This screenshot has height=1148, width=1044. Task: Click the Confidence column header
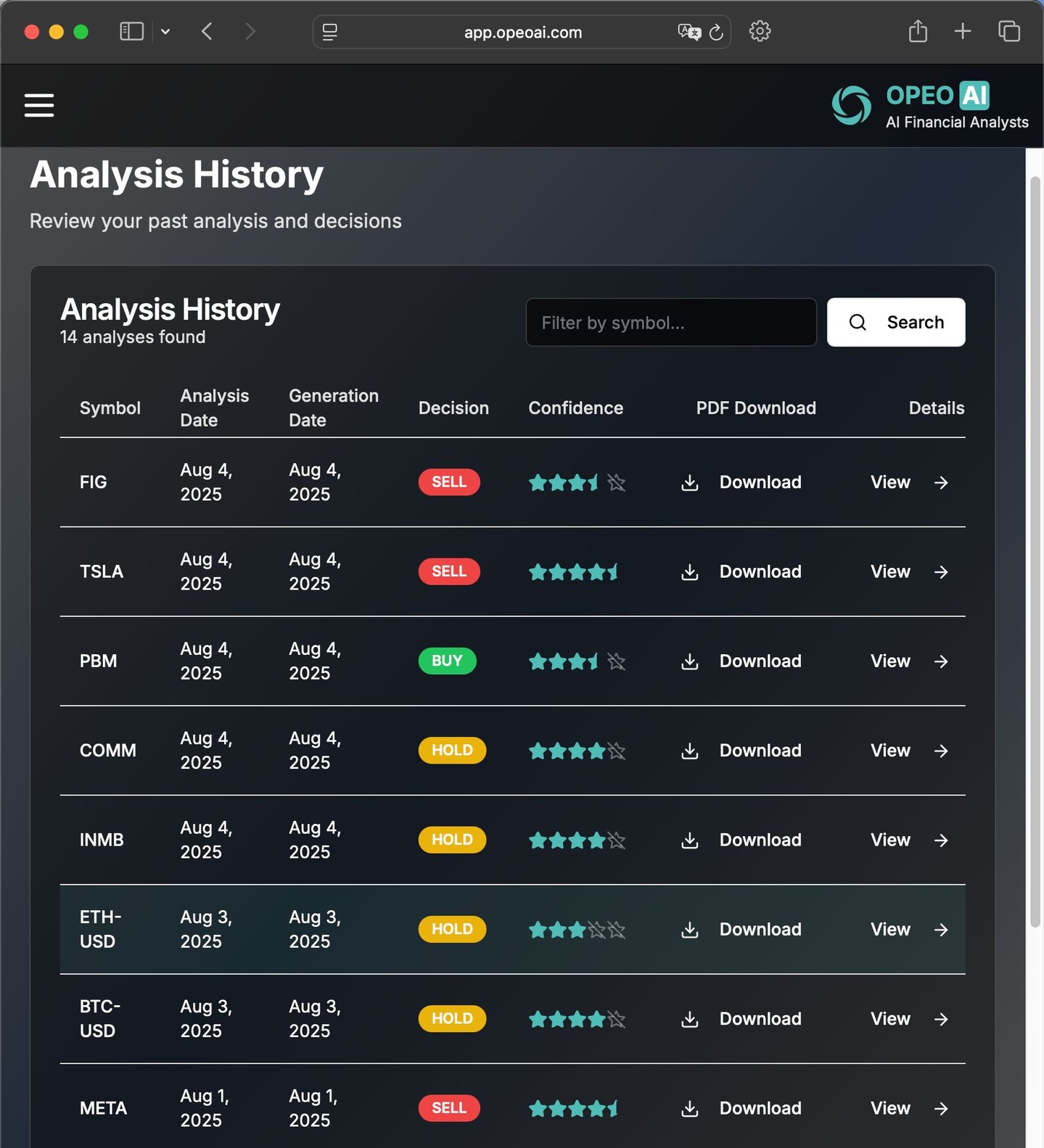[x=575, y=408]
